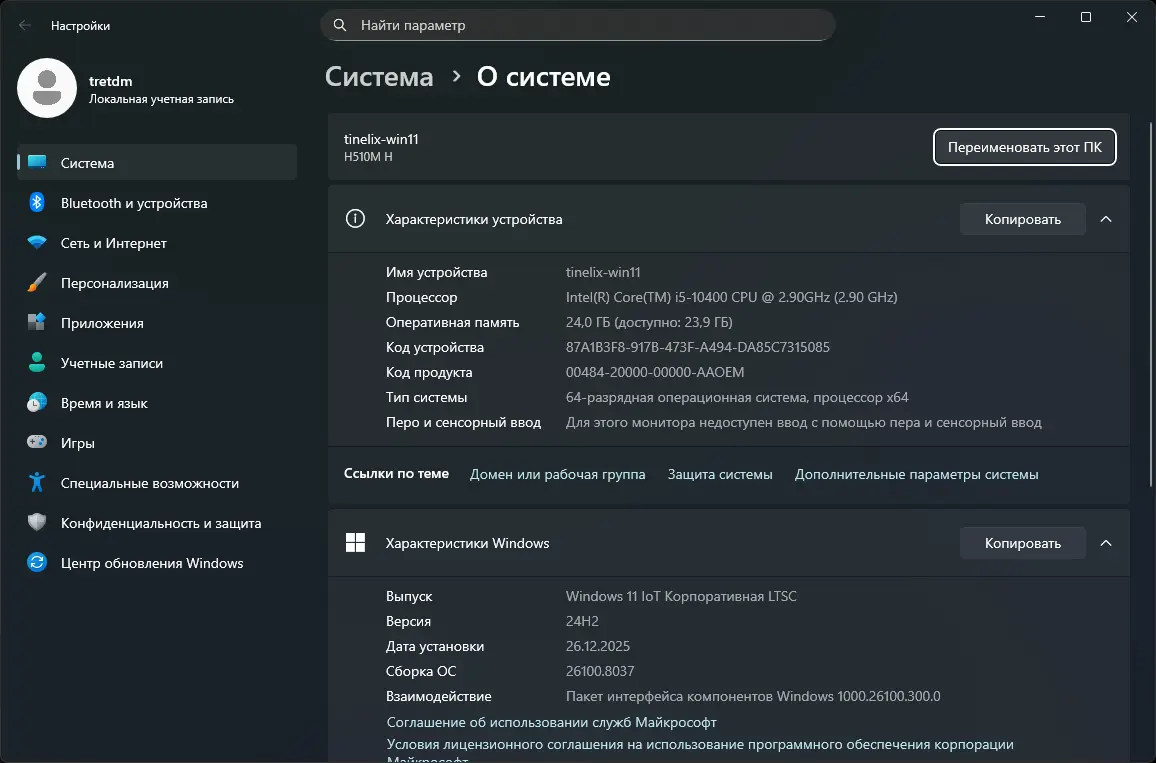The width and height of the screenshot is (1156, 763).
Task: Click Имя устройства value tinelix-win11
Action: point(603,272)
